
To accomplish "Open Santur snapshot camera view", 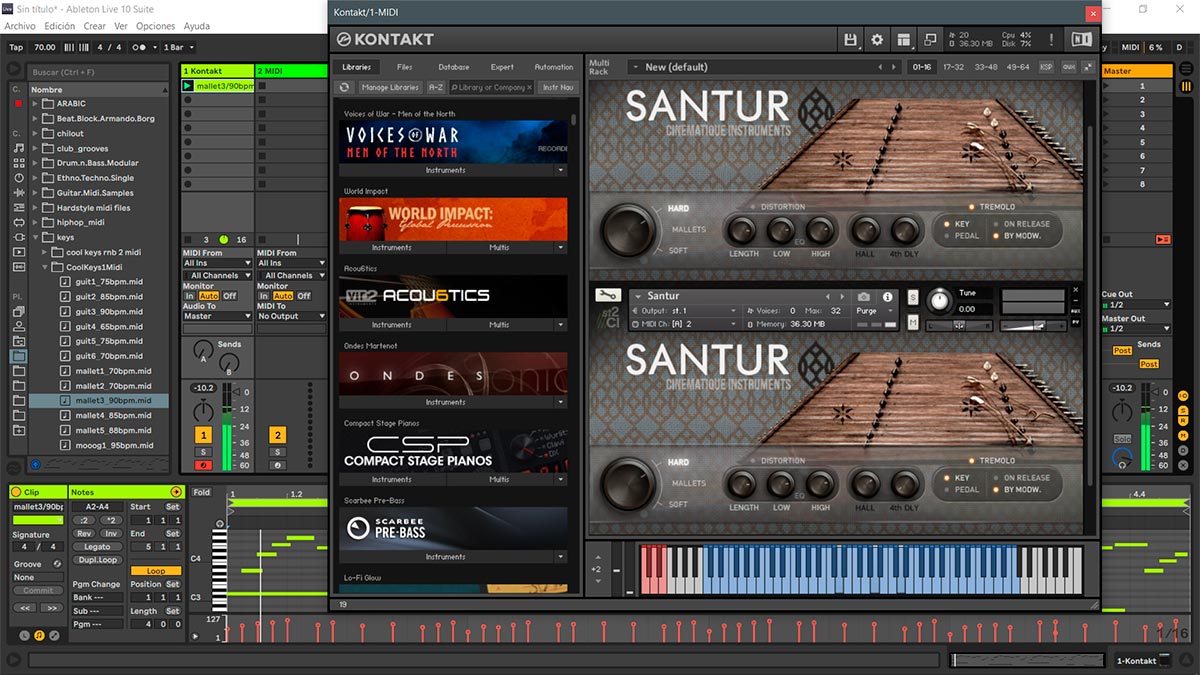I will pyautogui.click(x=864, y=297).
